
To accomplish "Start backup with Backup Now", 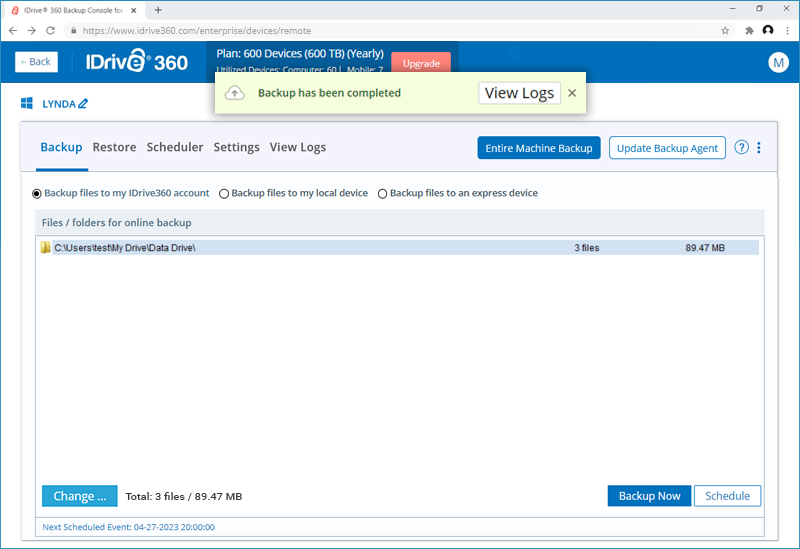I will [x=649, y=496].
